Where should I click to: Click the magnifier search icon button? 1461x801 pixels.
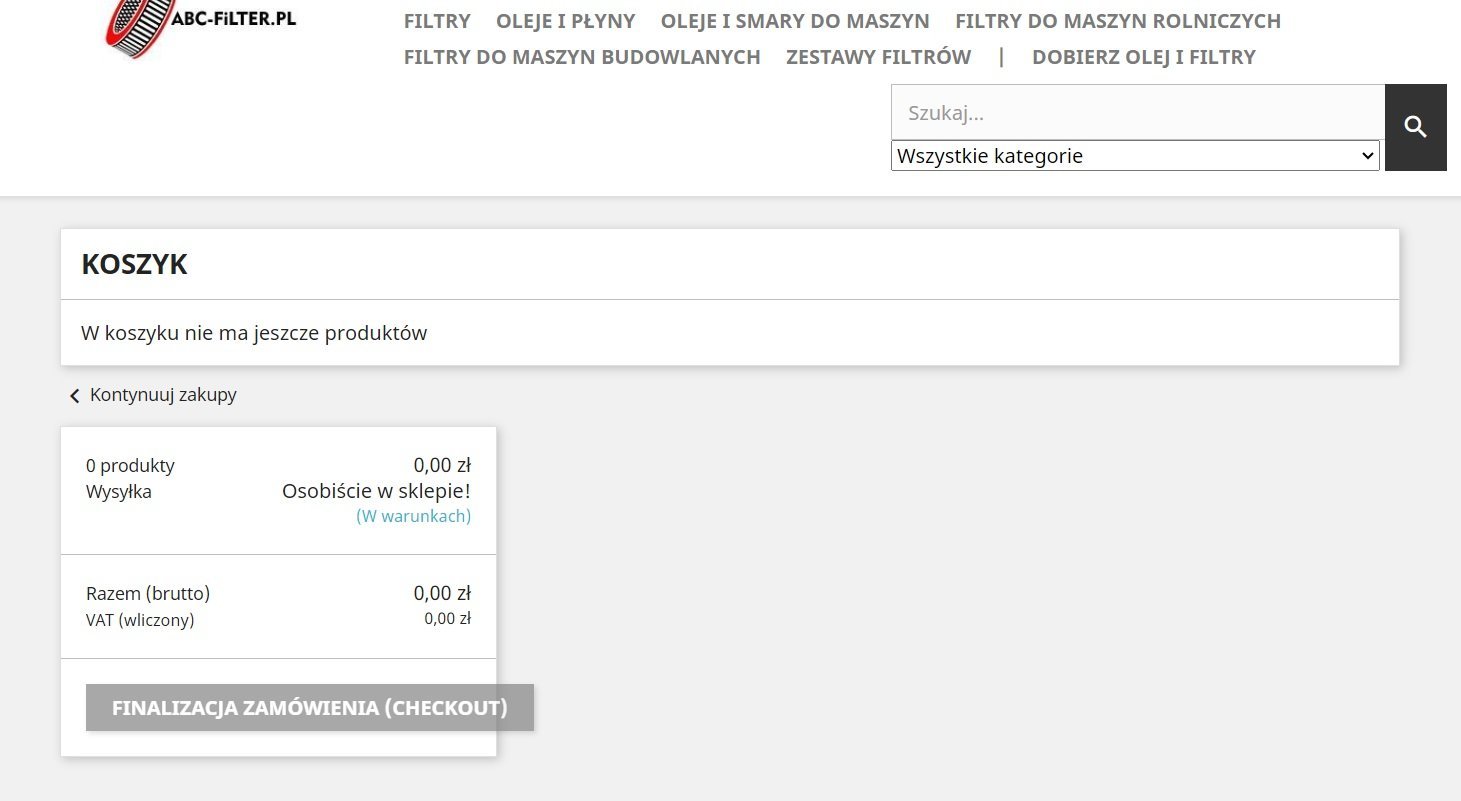tap(1415, 127)
